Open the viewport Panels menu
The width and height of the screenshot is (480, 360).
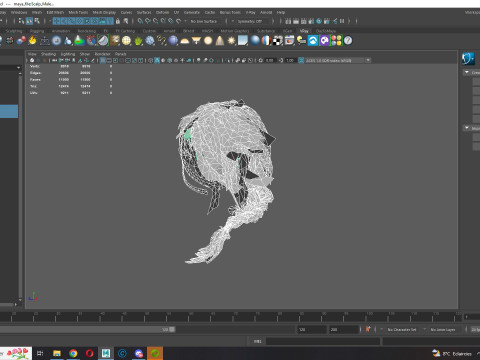[120, 54]
